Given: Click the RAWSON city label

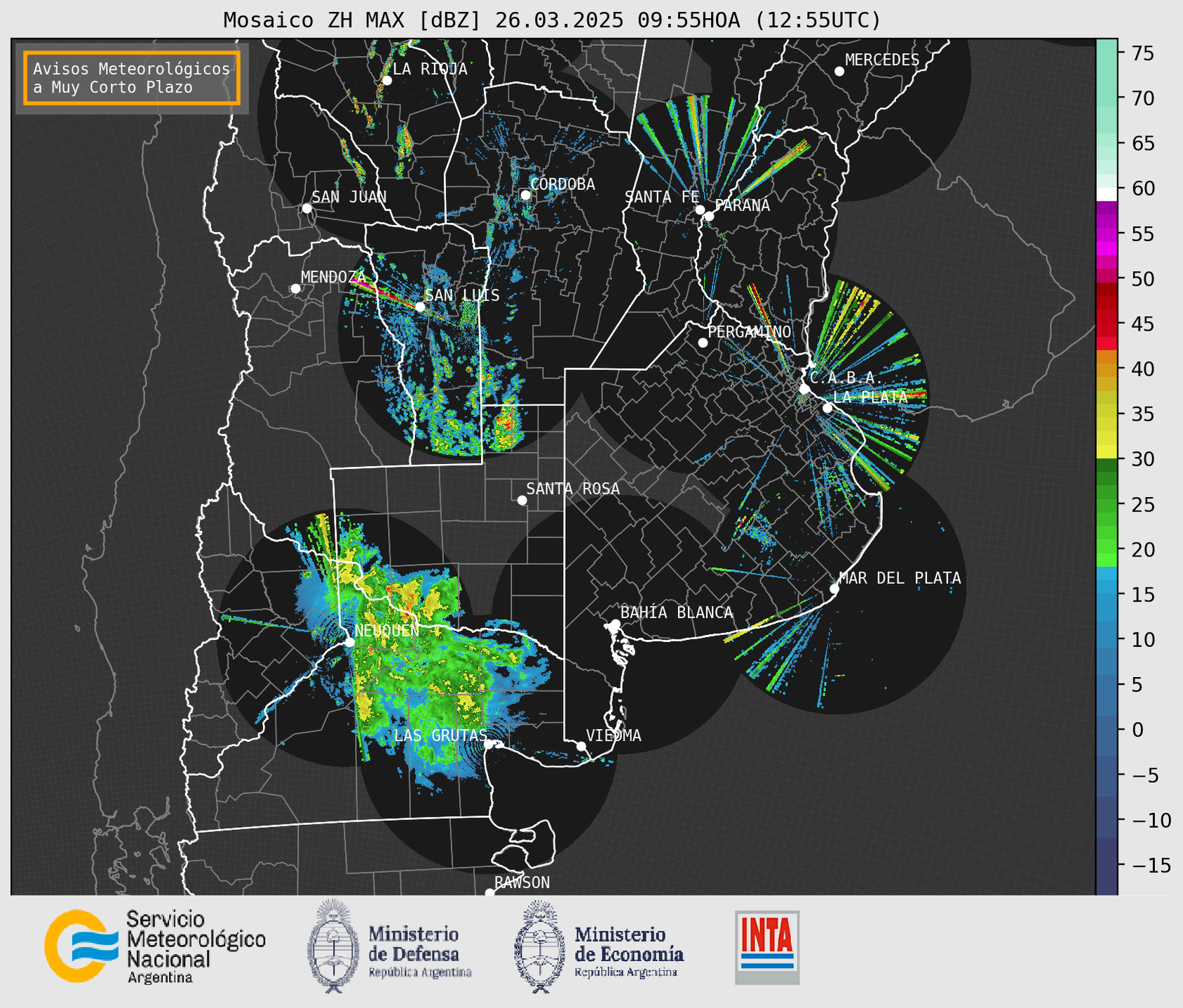Looking at the screenshot, I should point(522,883).
